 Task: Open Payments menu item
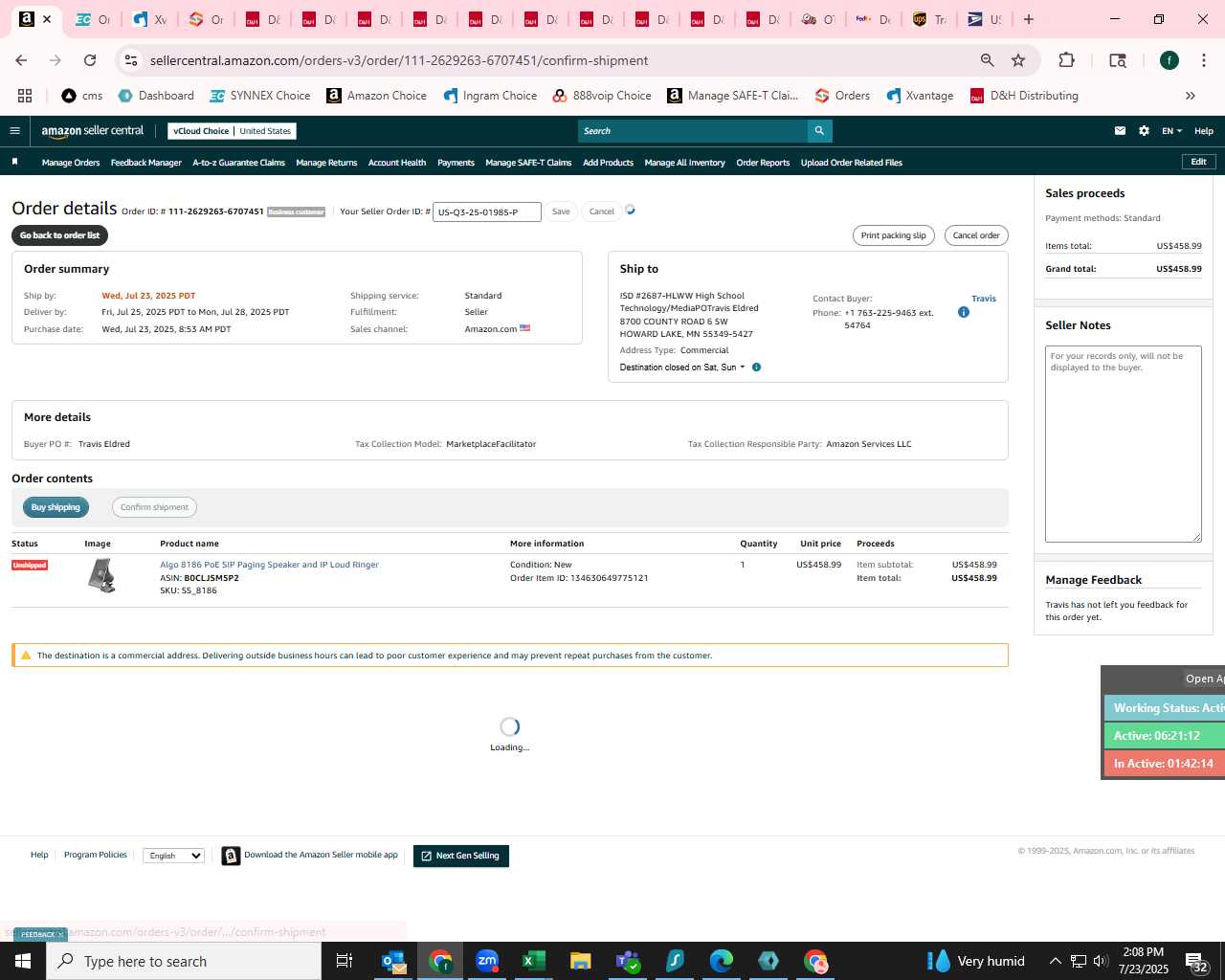click(456, 163)
